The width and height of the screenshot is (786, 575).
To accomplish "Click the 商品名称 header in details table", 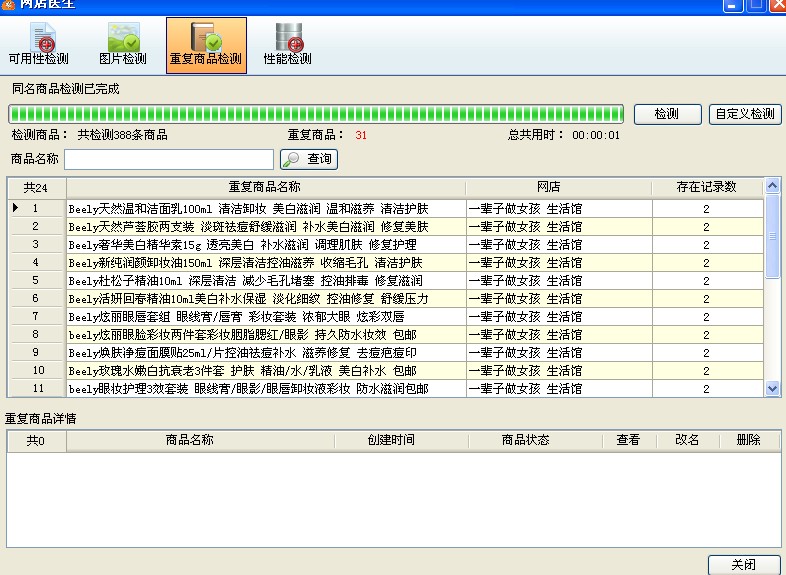I will 200,440.
